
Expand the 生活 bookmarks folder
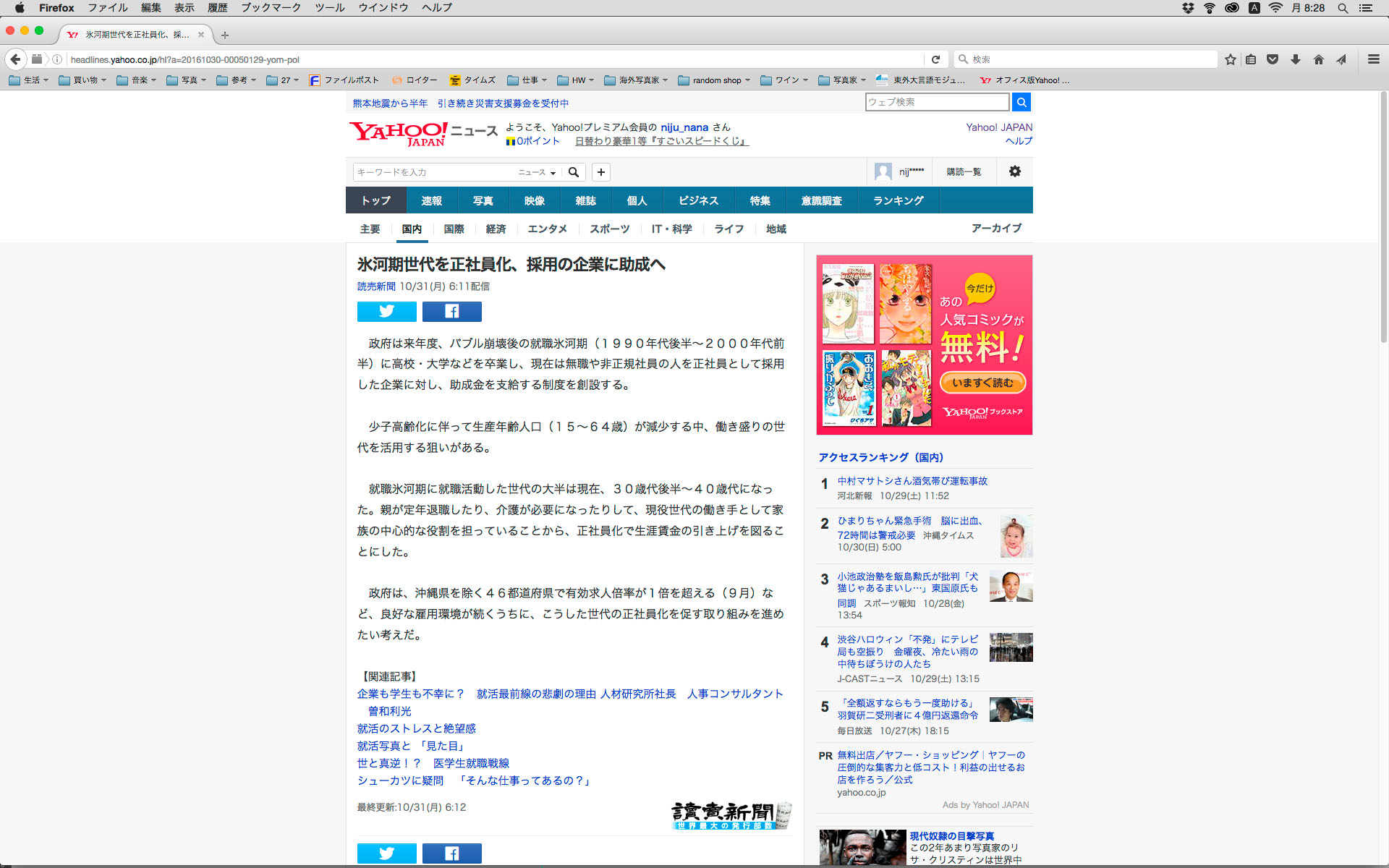[x=30, y=80]
